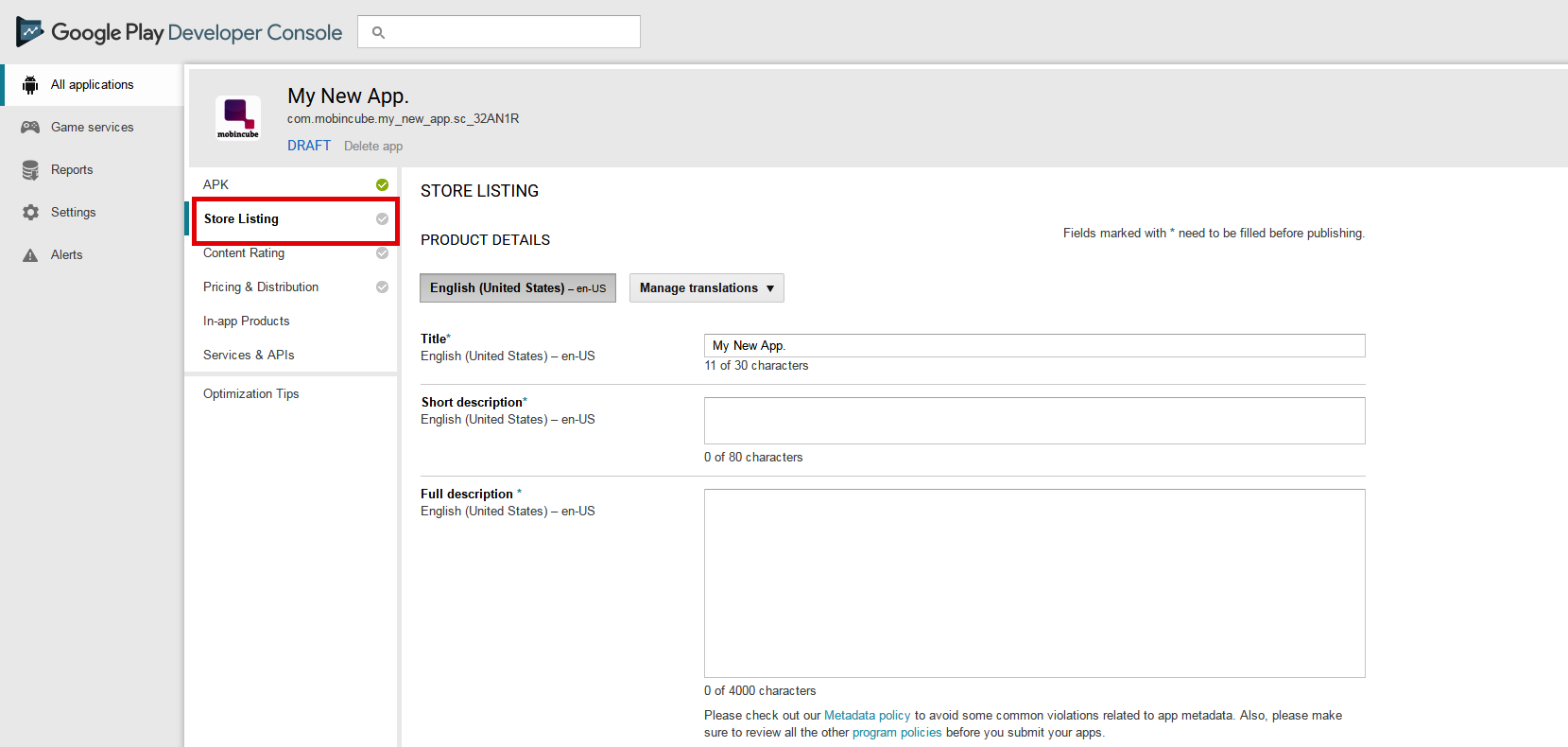Click the Full description text area
The width and height of the screenshot is (1568, 747).
click(x=1035, y=583)
